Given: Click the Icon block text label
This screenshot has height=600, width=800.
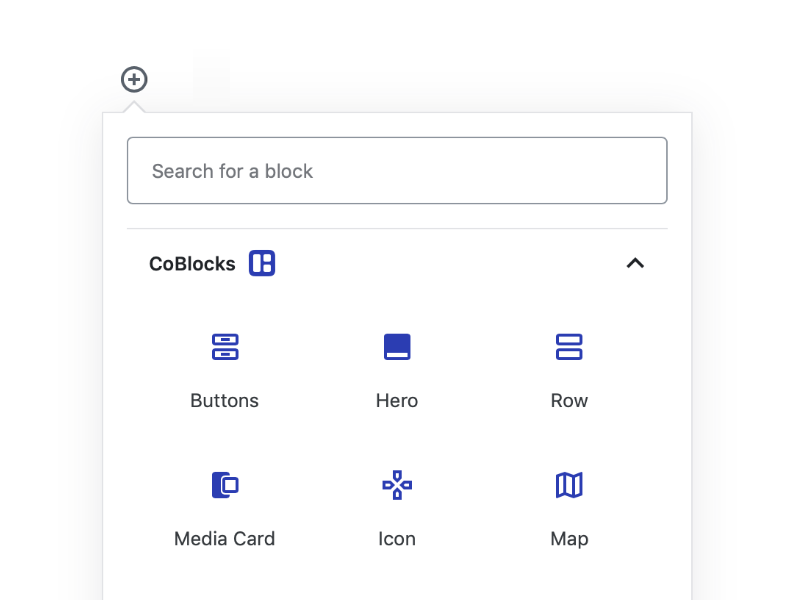Looking at the screenshot, I should (x=397, y=539).
